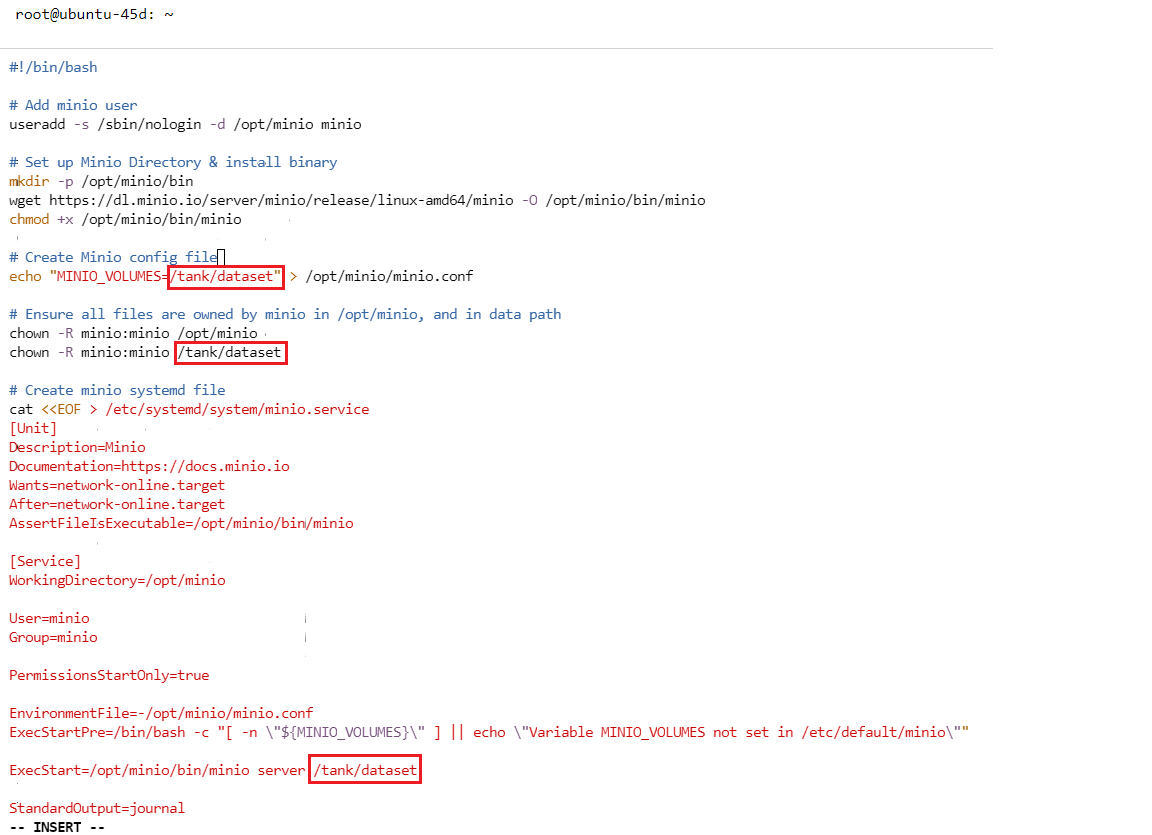Click the 'PermissionsStartOnly=true' line
The width and height of the screenshot is (1152, 835).
(109, 675)
